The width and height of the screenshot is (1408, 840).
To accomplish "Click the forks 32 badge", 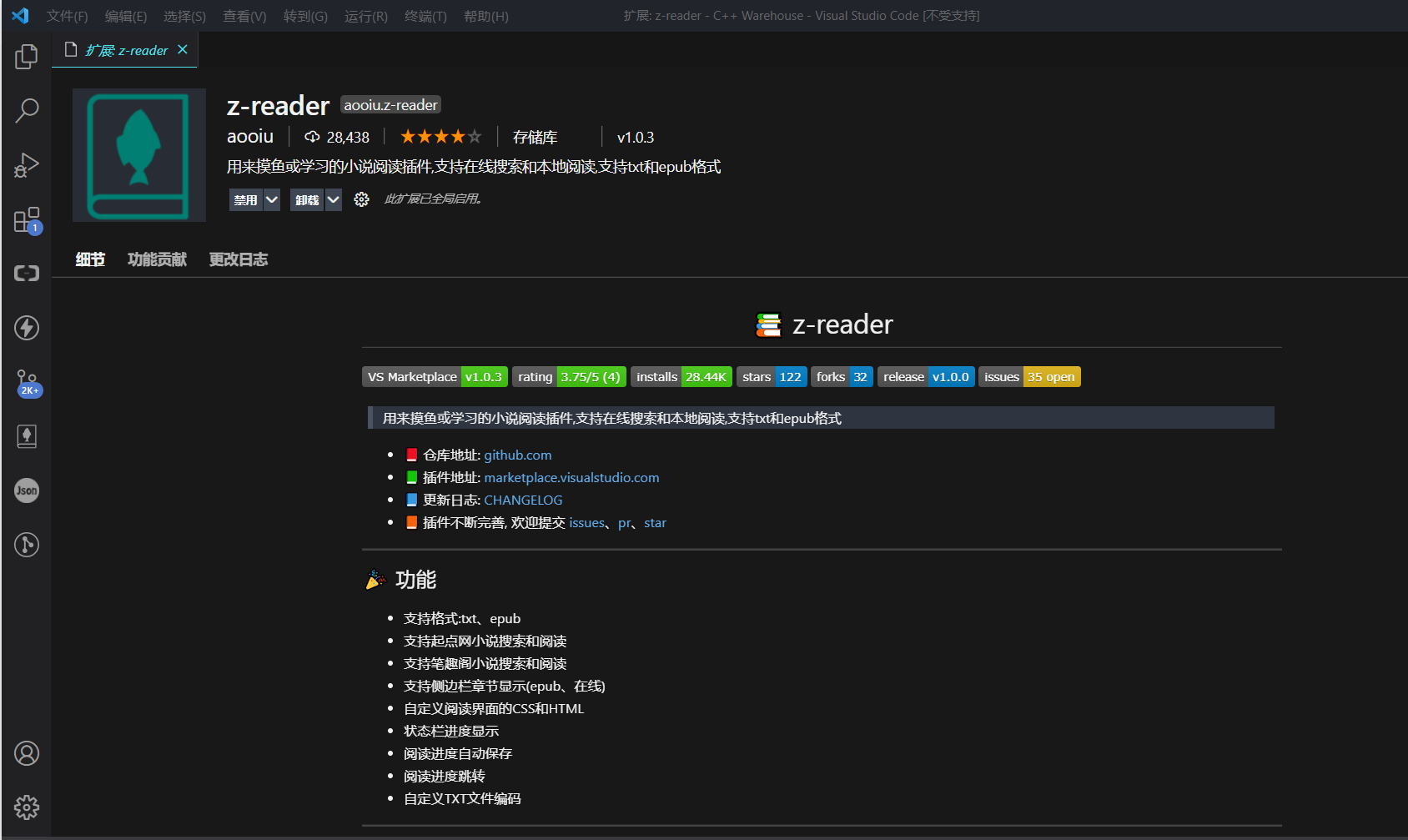I will pos(842,377).
